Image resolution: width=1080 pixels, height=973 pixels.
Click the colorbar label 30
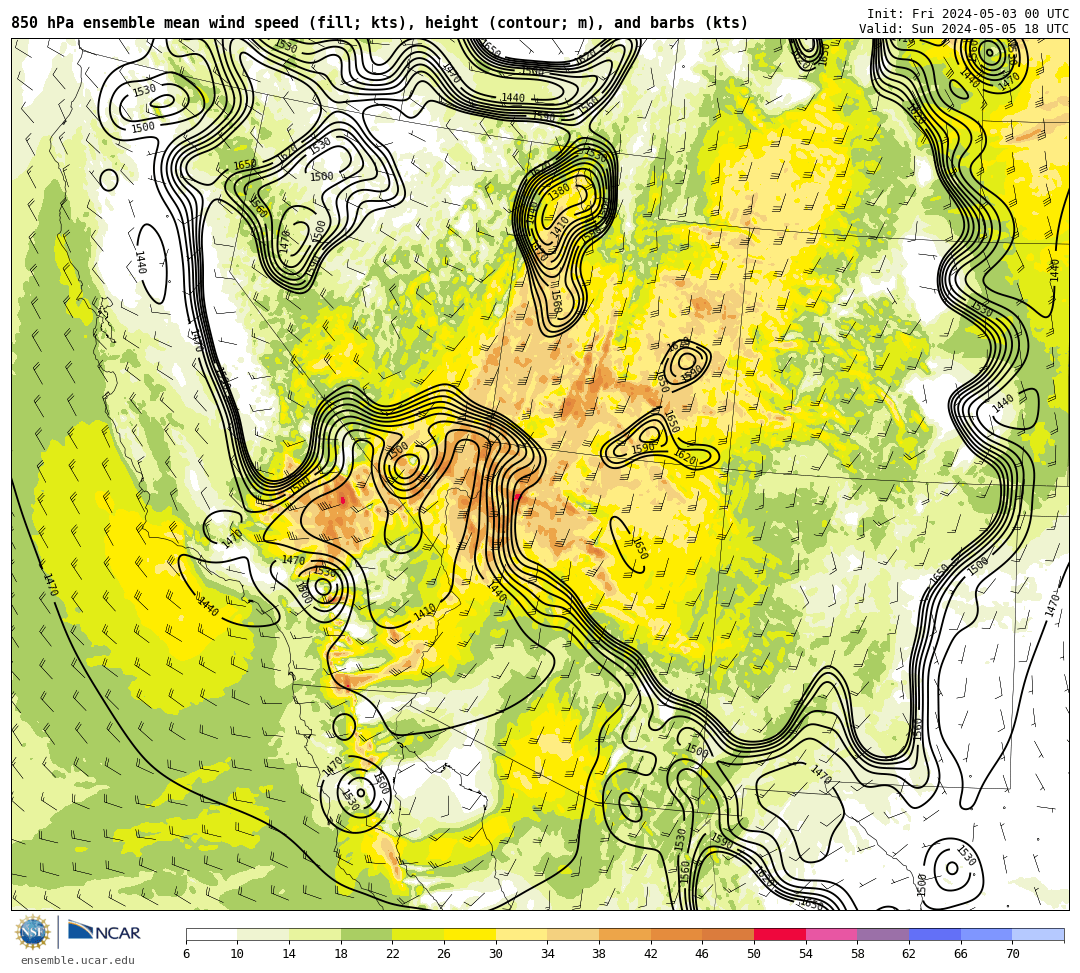coord(496,954)
